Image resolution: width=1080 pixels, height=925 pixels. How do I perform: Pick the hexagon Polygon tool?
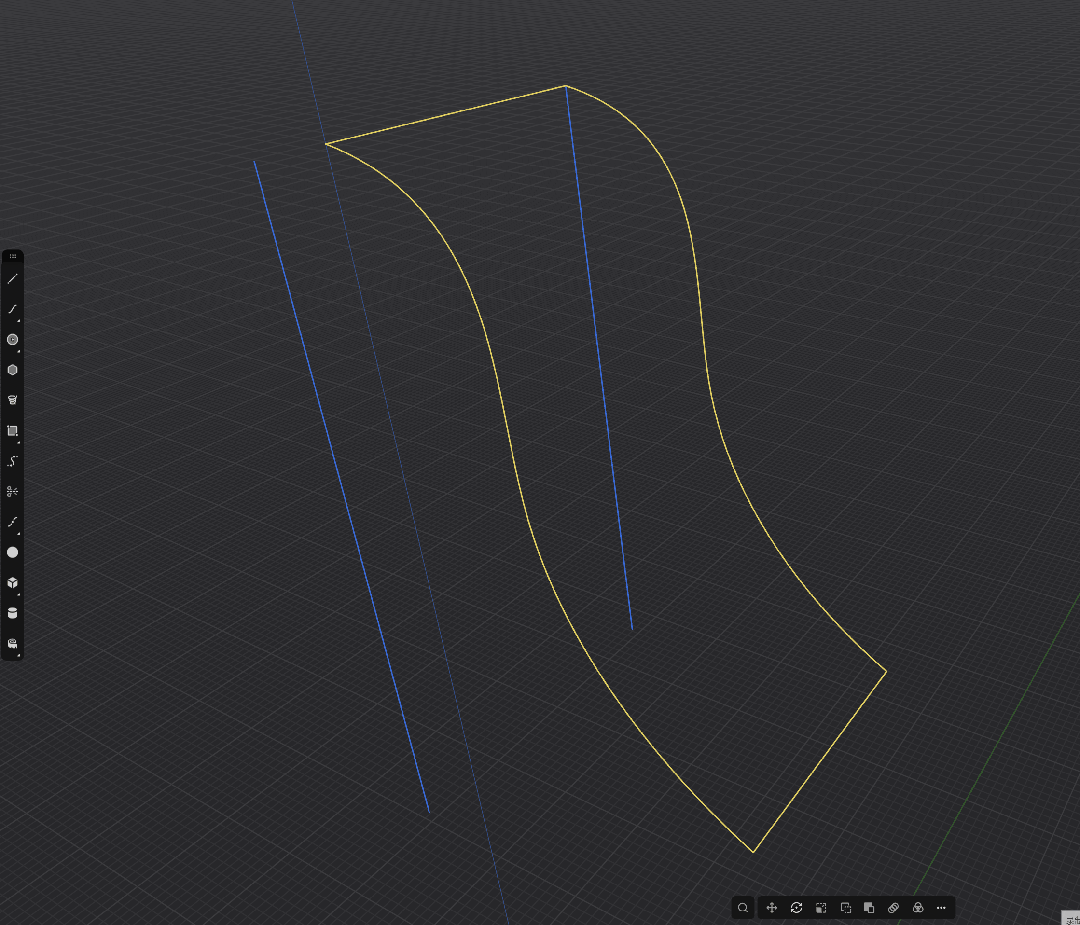(x=12, y=370)
